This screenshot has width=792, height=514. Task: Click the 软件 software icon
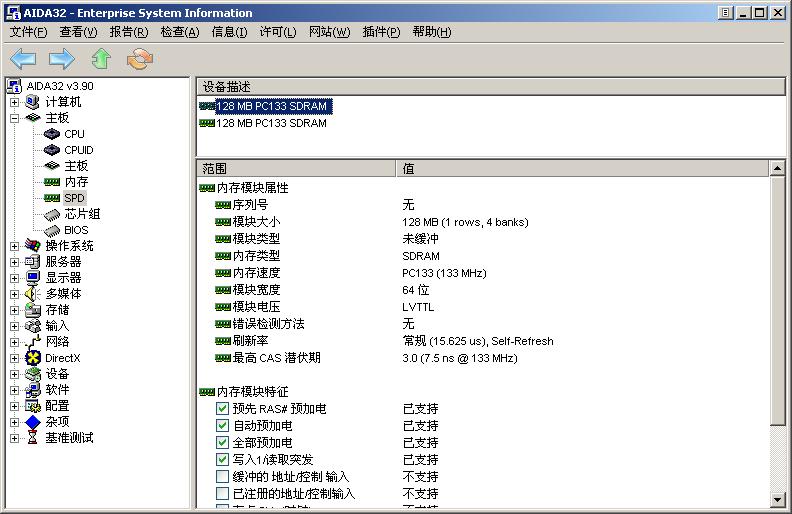pos(32,390)
